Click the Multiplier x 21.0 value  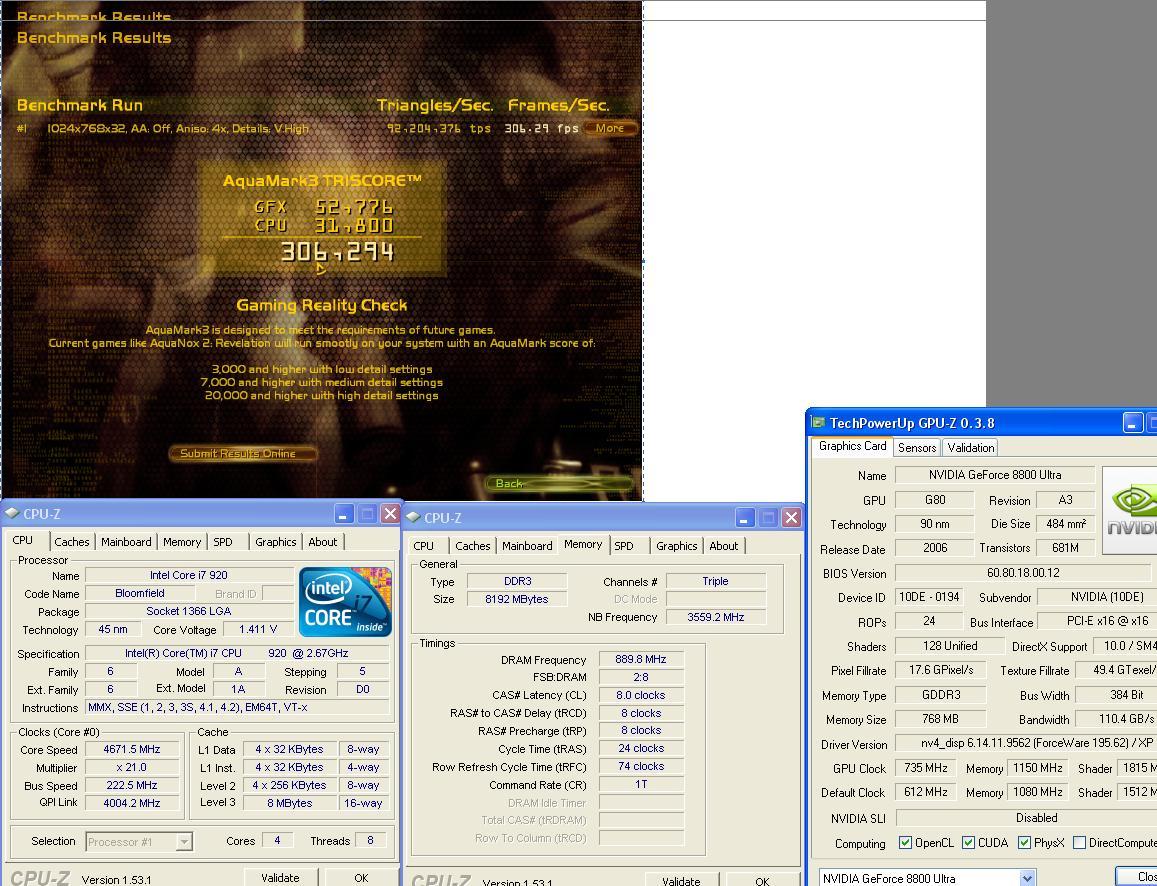pos(131,767)
